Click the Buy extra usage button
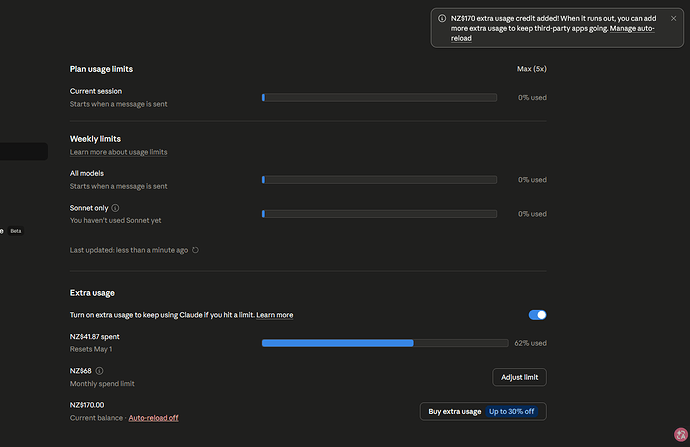Screen dimensions: 690x447 tap(483, 411)
